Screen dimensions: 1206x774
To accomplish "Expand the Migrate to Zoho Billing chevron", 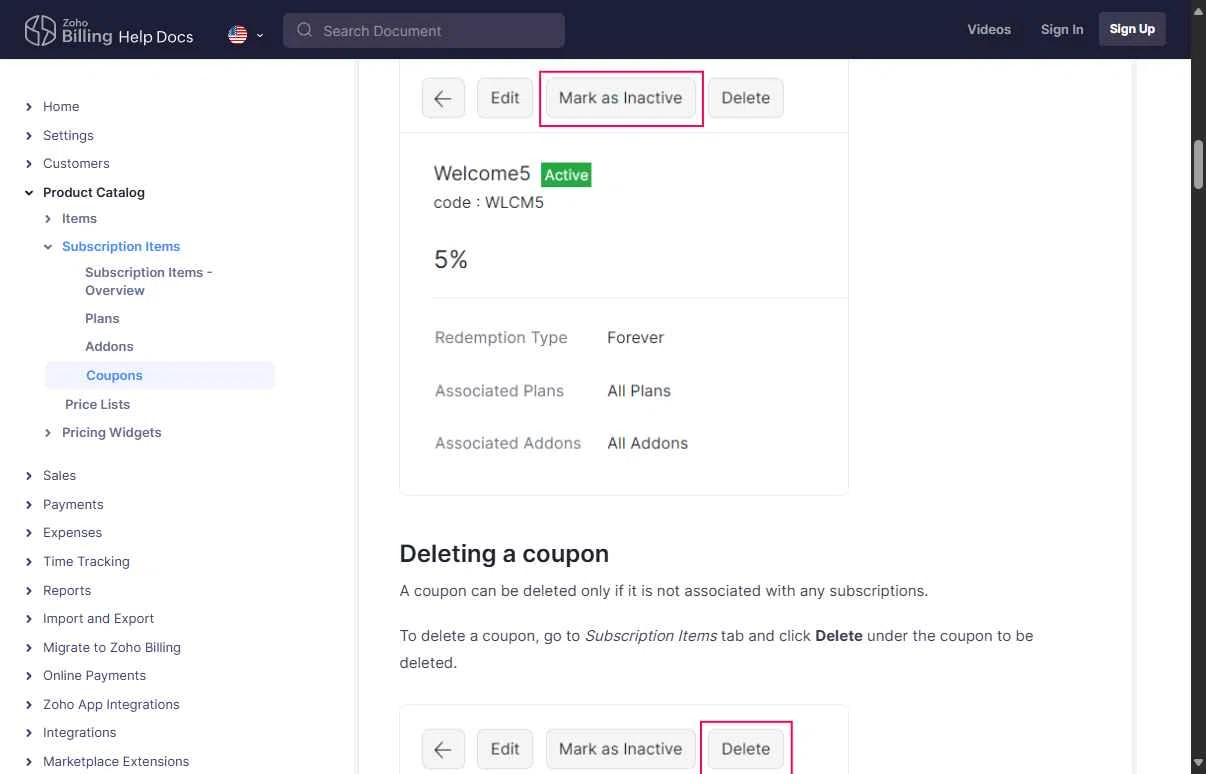I will [29, 647].
